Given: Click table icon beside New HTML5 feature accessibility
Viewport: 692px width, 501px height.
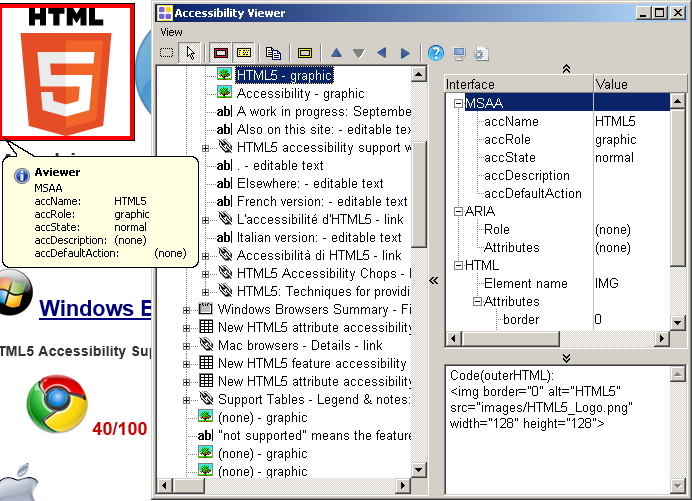Looking at the screenshot, I should point(206,362).
